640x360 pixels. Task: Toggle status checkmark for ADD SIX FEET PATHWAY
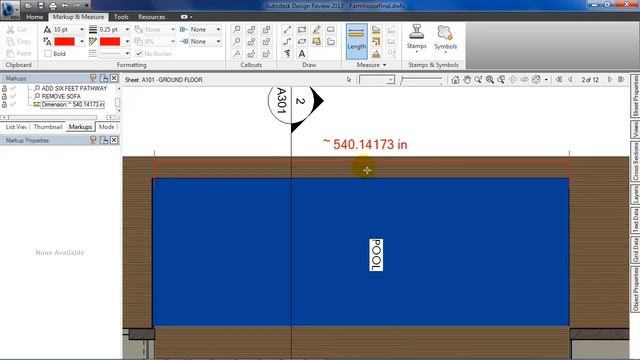(x=13, y=88)
